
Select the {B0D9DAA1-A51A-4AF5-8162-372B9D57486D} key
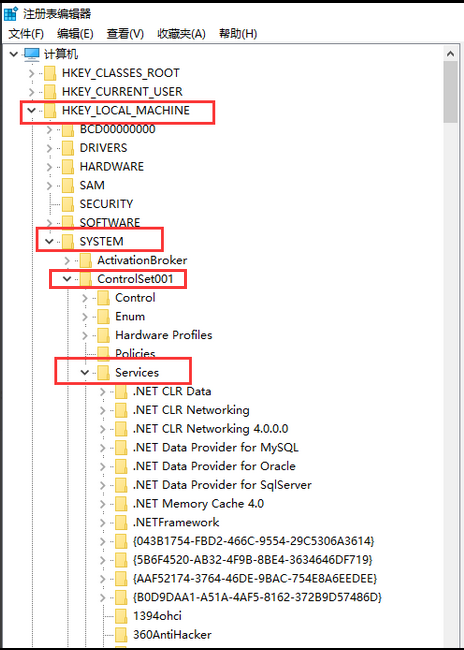tap(258, 597)
